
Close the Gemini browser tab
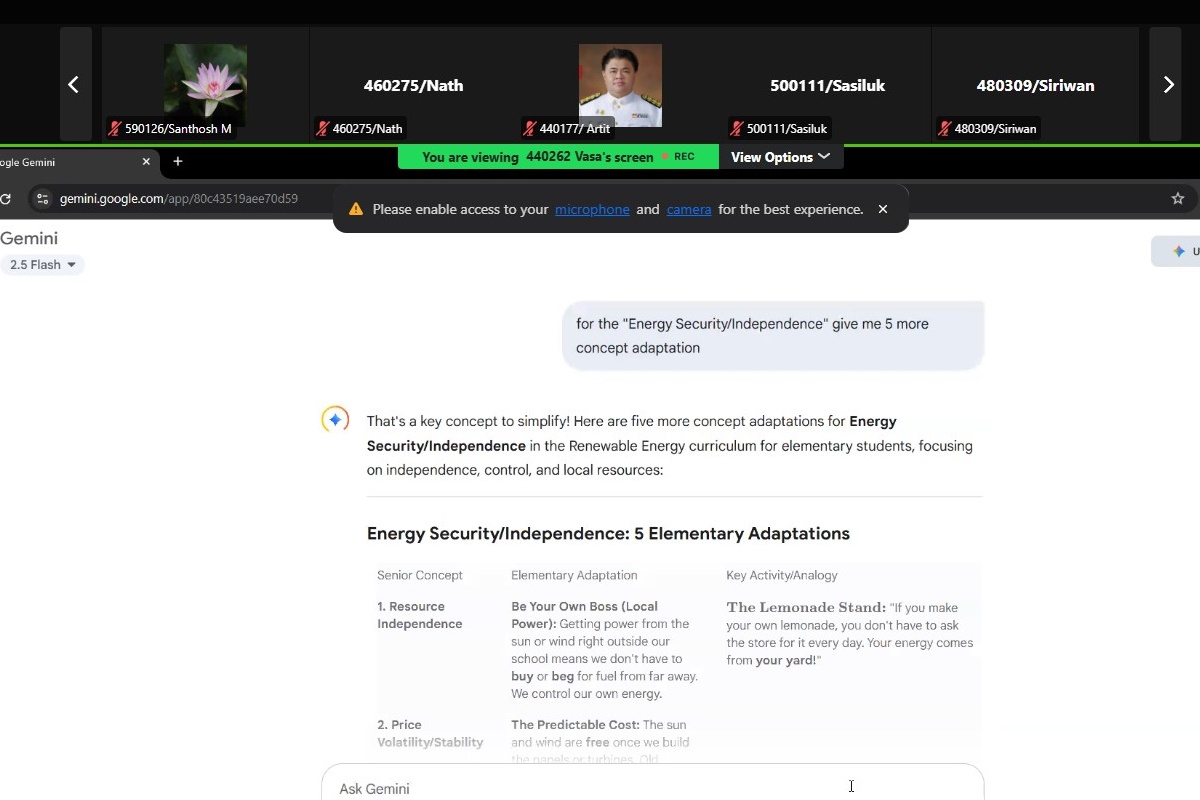pyautogui.click(x=146, y=162)
